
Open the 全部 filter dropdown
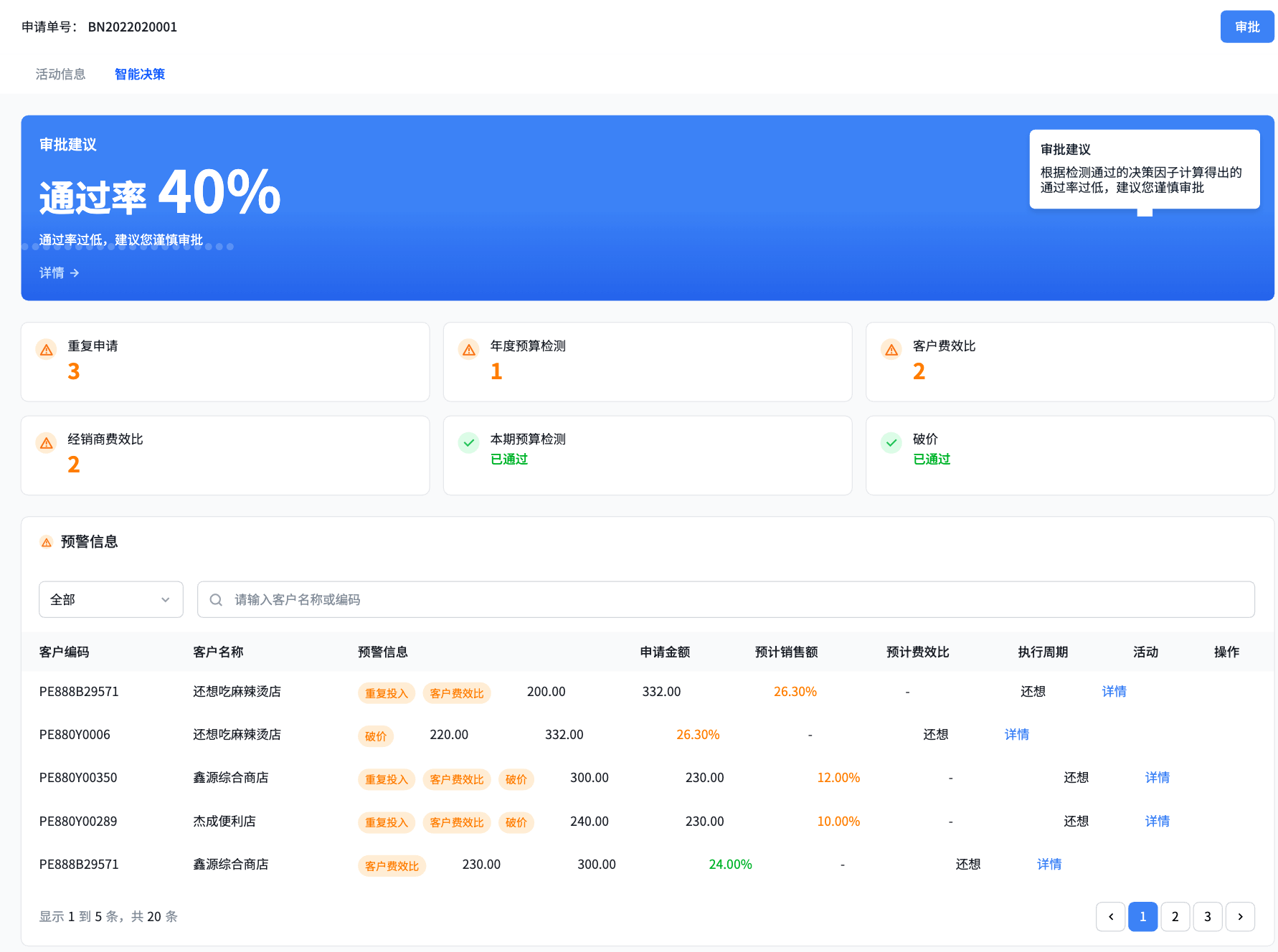(110, 599)
